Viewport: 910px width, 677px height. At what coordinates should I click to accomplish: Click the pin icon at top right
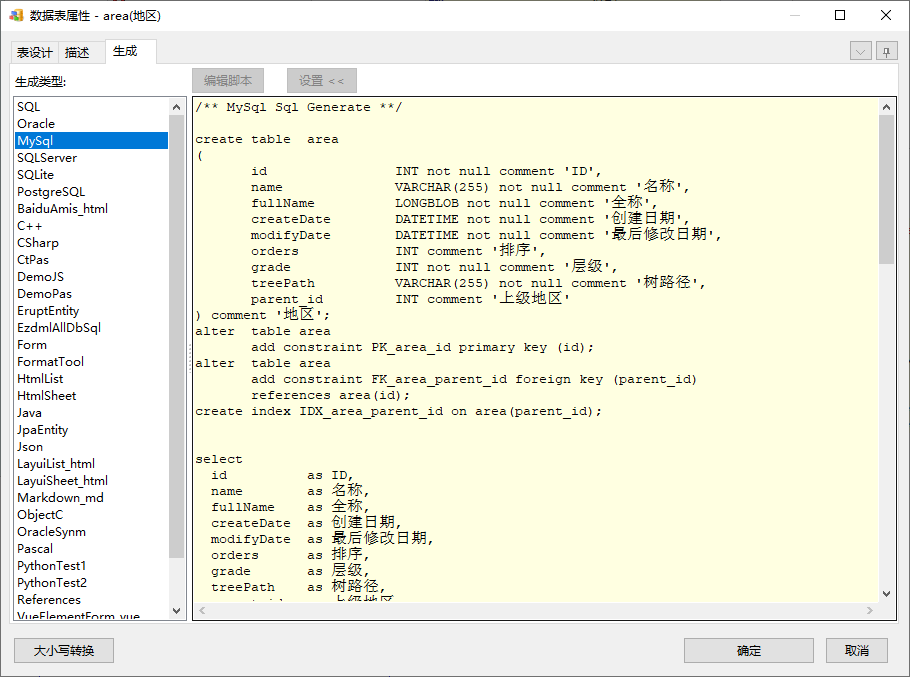[886, 52]
